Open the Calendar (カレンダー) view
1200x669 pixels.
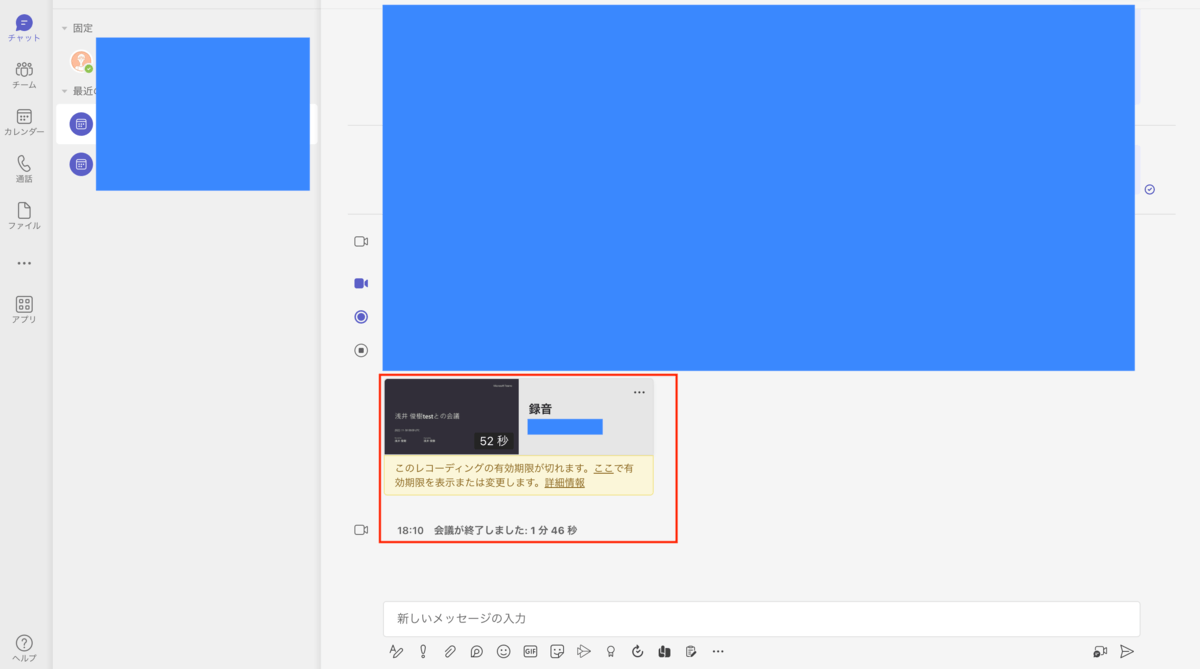coord(24,122)
